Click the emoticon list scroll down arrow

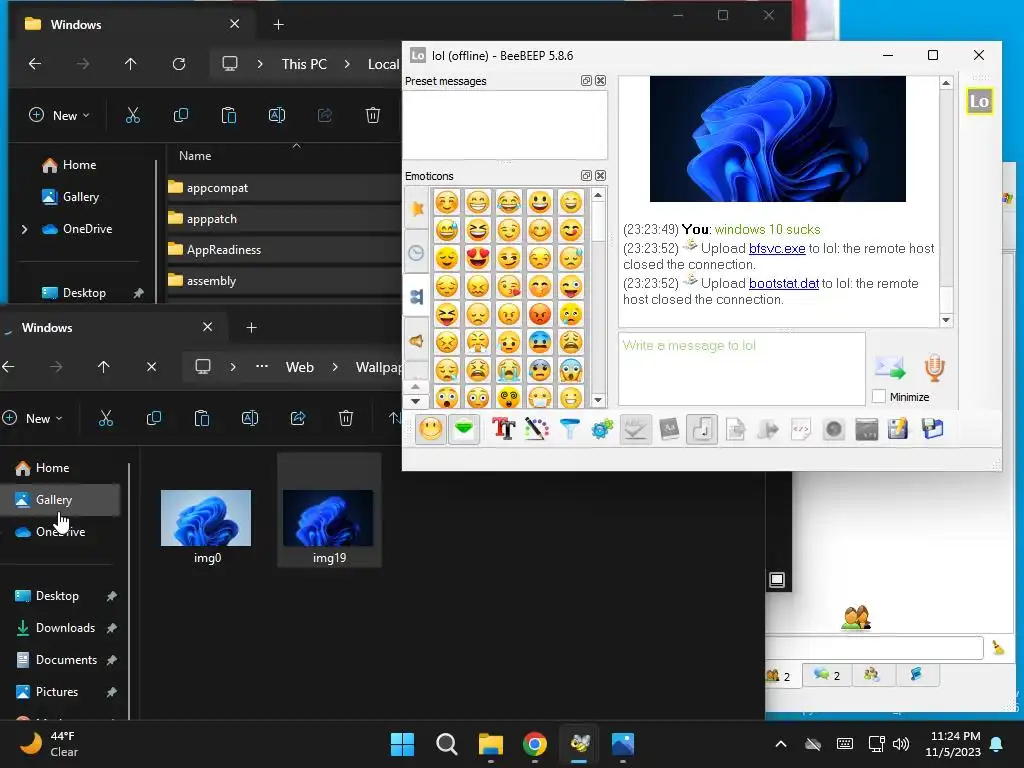coord(598,400)
